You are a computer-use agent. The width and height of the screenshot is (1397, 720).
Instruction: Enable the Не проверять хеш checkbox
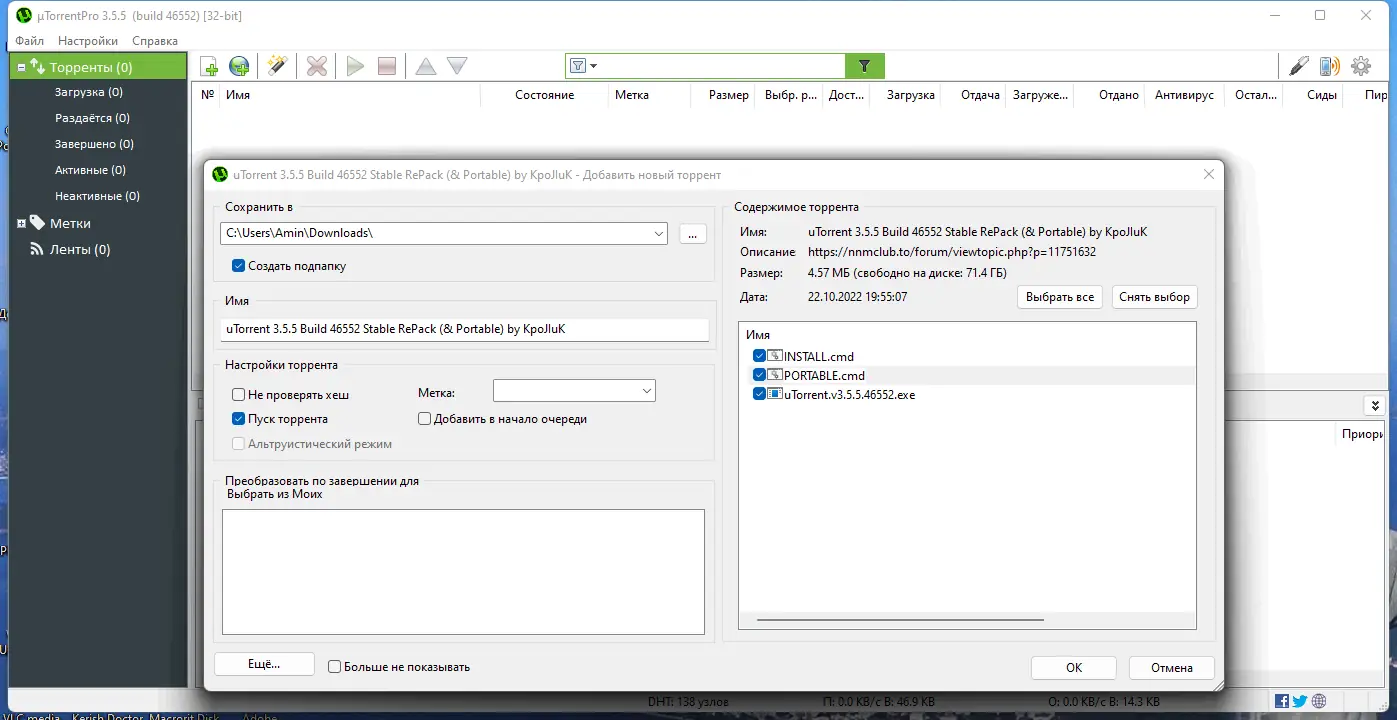[x=238, y=395]
